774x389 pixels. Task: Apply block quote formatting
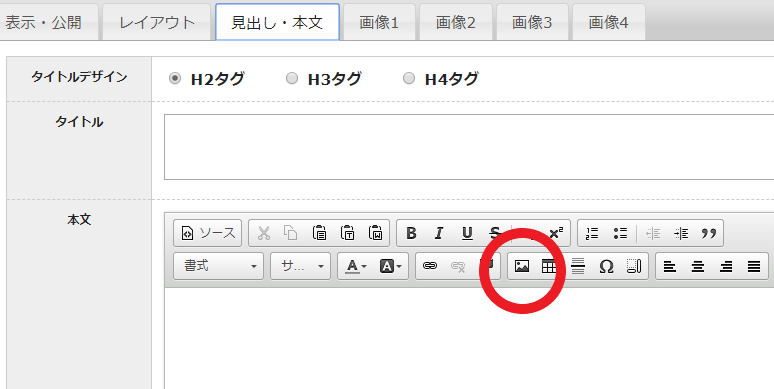click(x=709, y=233)
